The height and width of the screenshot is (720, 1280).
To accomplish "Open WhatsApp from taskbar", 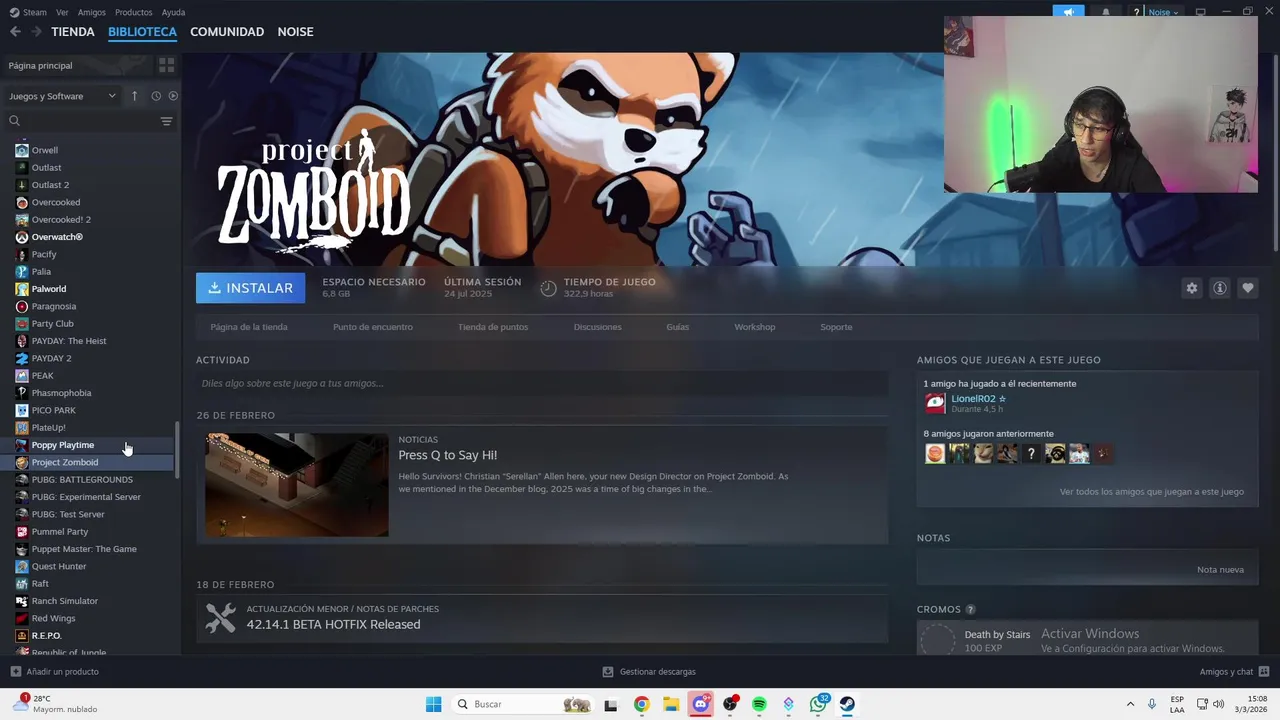I will click(819, 704).
